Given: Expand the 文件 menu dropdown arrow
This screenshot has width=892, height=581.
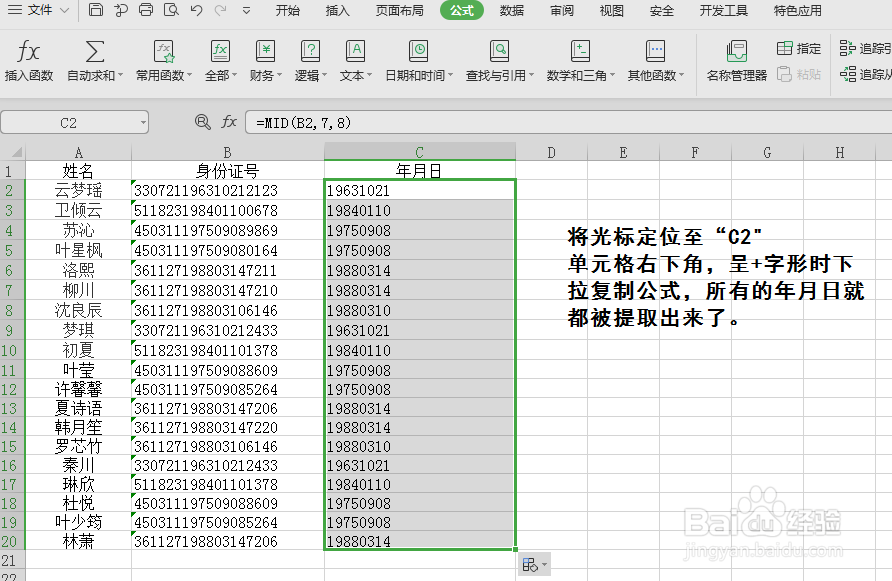Looking at the screenshot, I should [x=63, y=10].
